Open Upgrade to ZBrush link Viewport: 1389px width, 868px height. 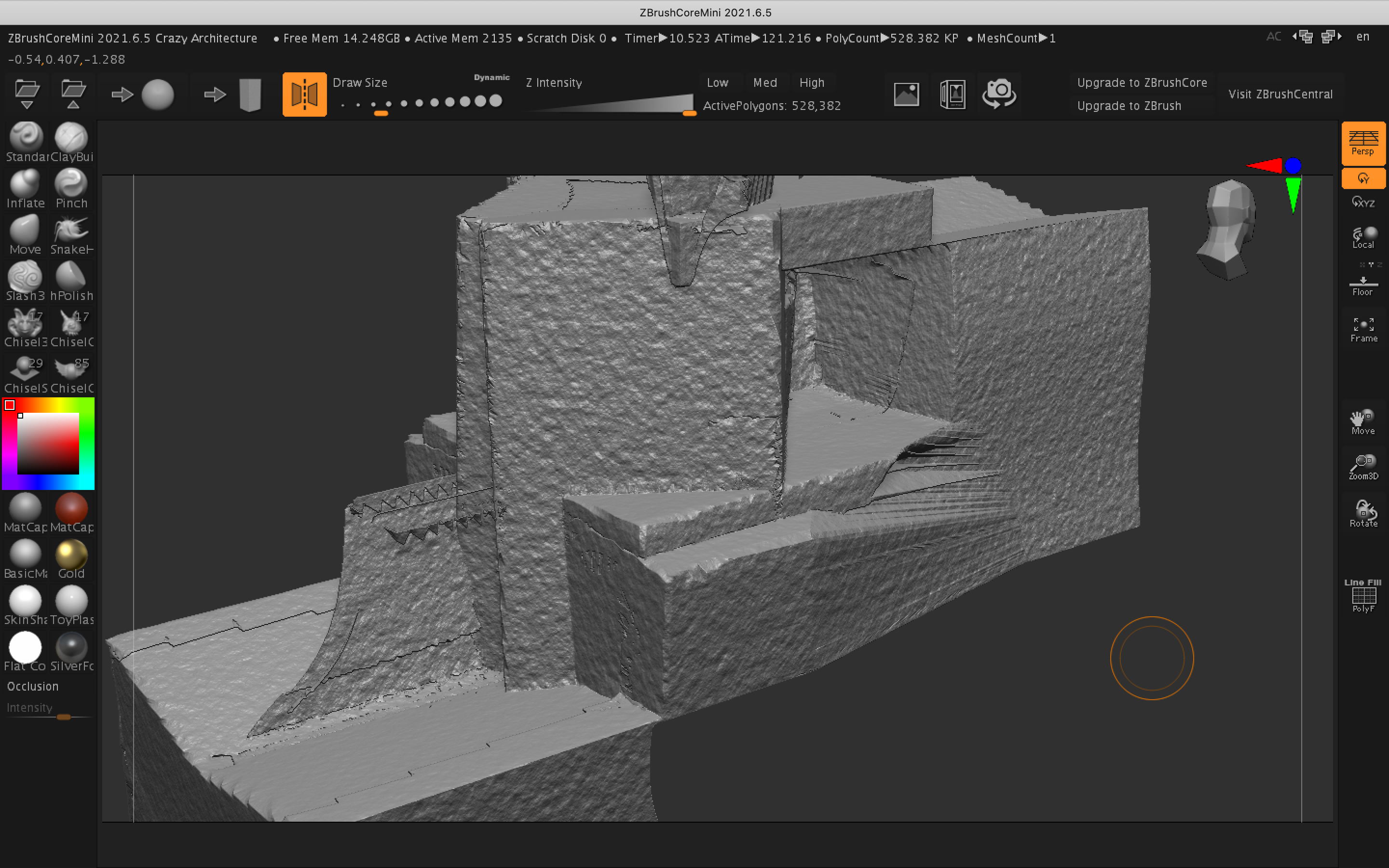[1129, 106]
